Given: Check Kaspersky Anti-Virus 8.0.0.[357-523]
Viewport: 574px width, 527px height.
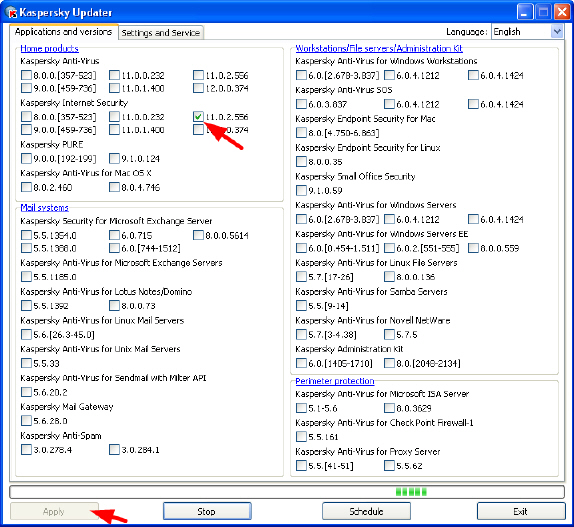Looking at the screenshot, I should (x=26, y=75).
